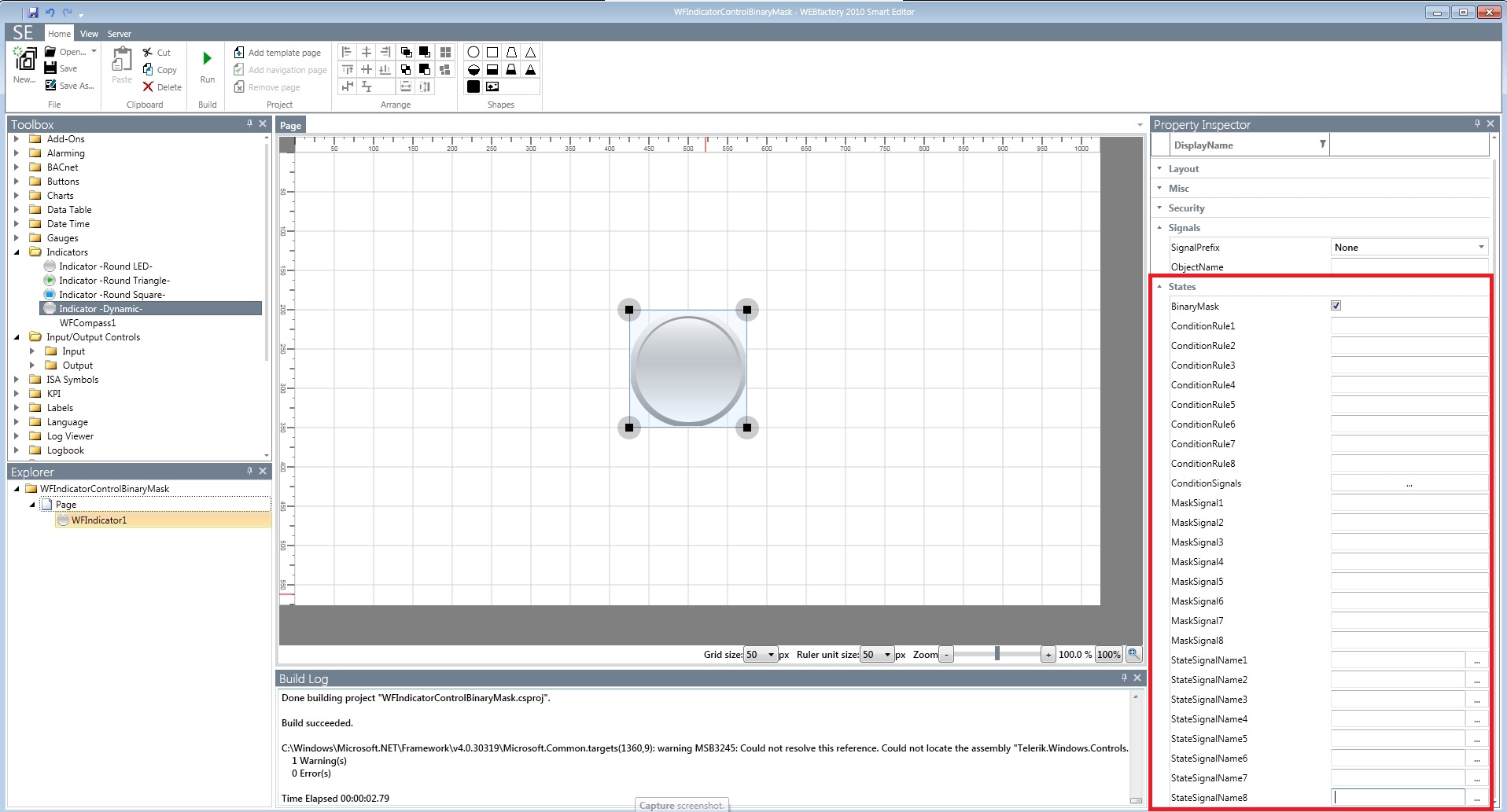Open the Grid size dropdown
The image size is (1507, 812).
[771, 655]
